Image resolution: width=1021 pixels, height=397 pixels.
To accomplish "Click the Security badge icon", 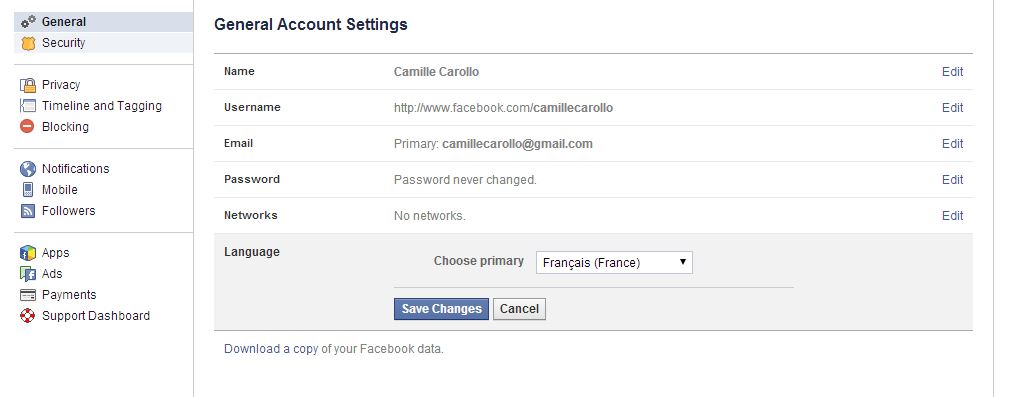I will point(28,43).
